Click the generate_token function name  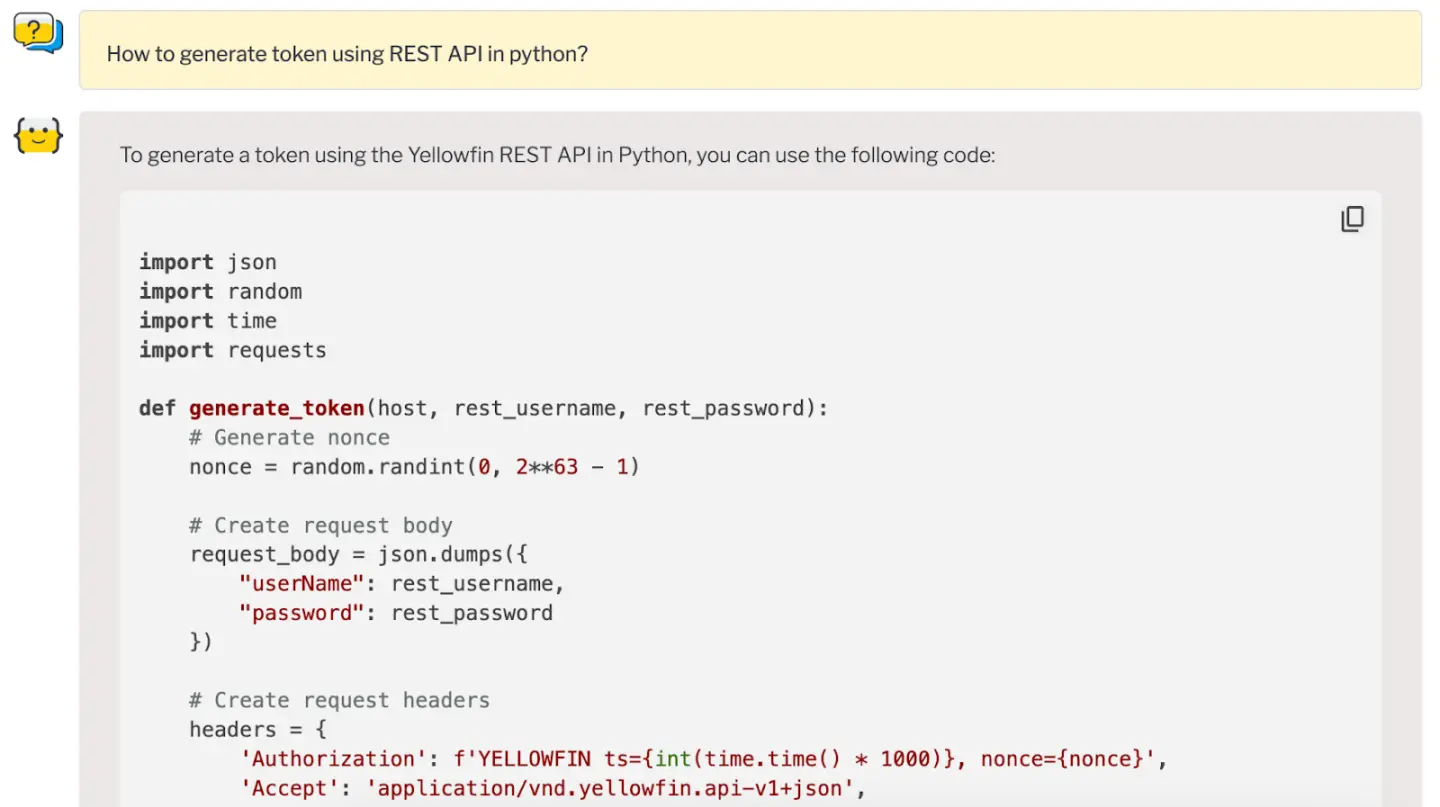[x=277, y=408]
